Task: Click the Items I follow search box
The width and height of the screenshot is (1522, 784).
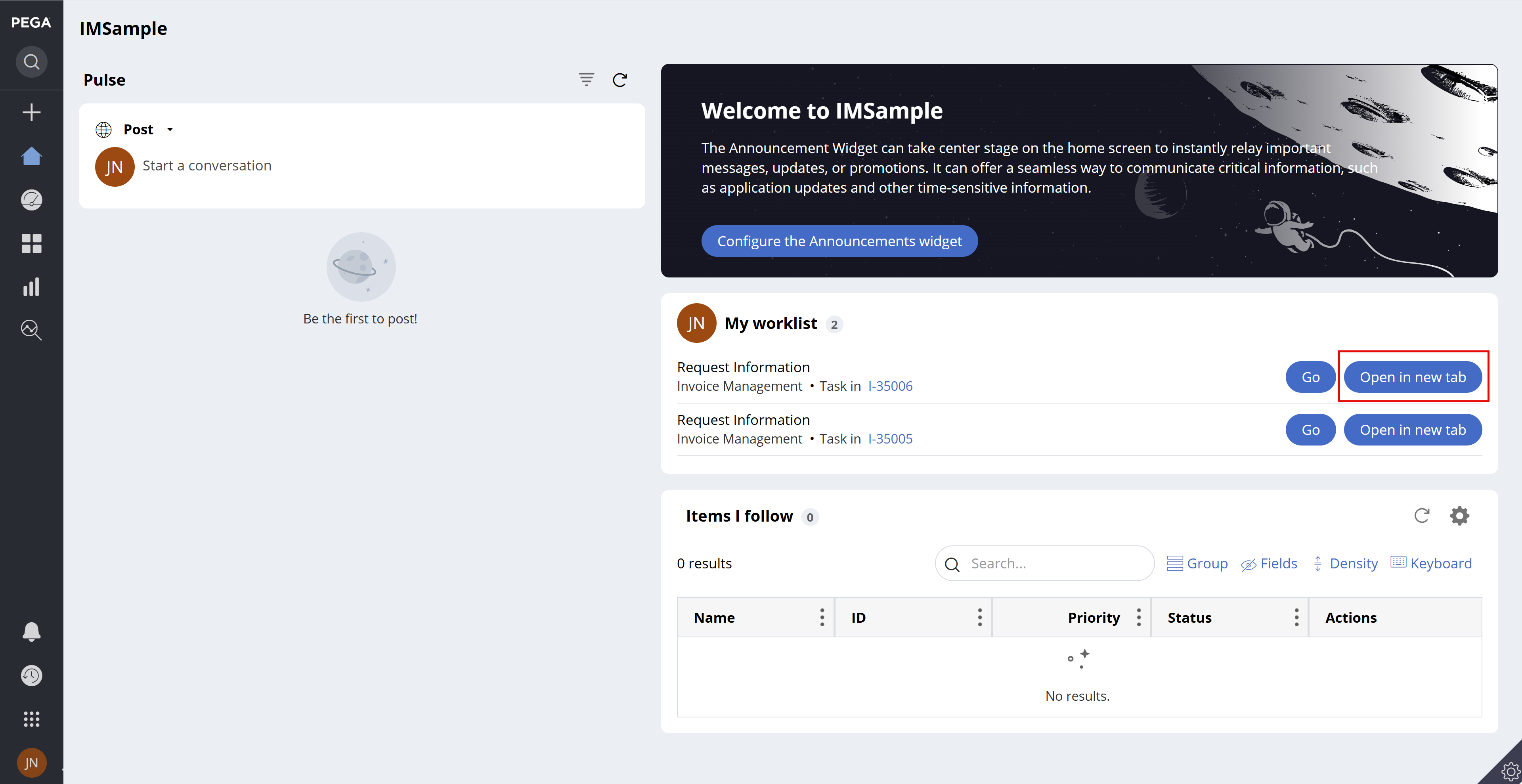Action: [x=1044, y=564]
